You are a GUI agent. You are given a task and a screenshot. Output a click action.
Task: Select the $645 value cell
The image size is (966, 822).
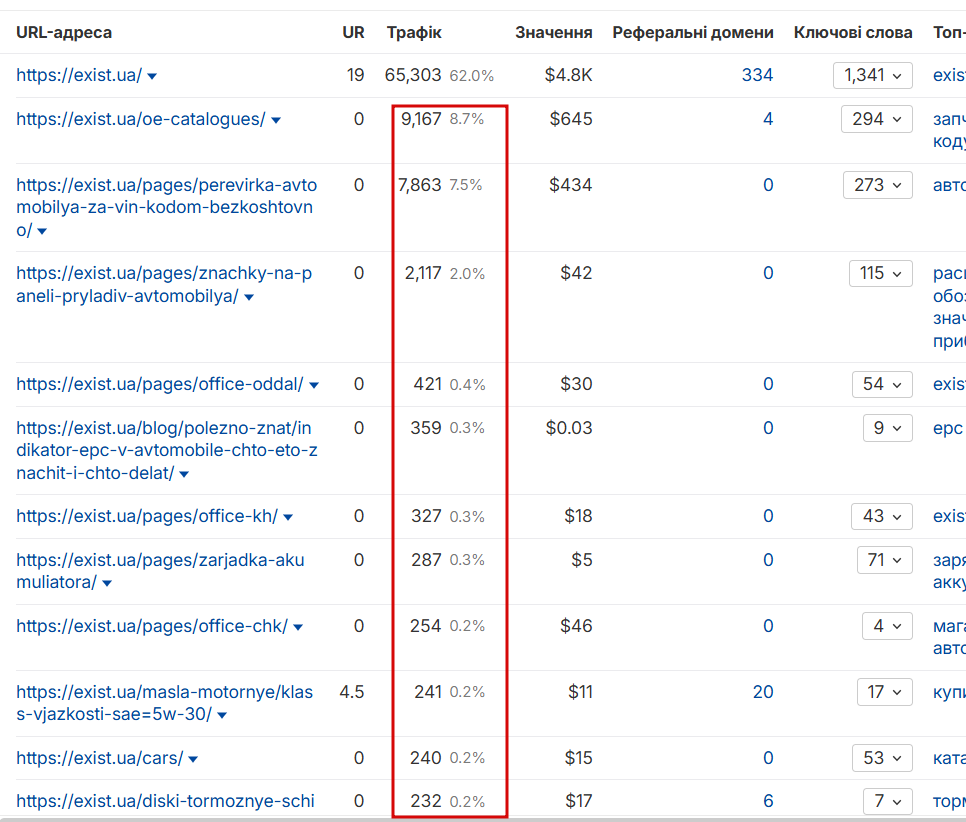point(571,119)
